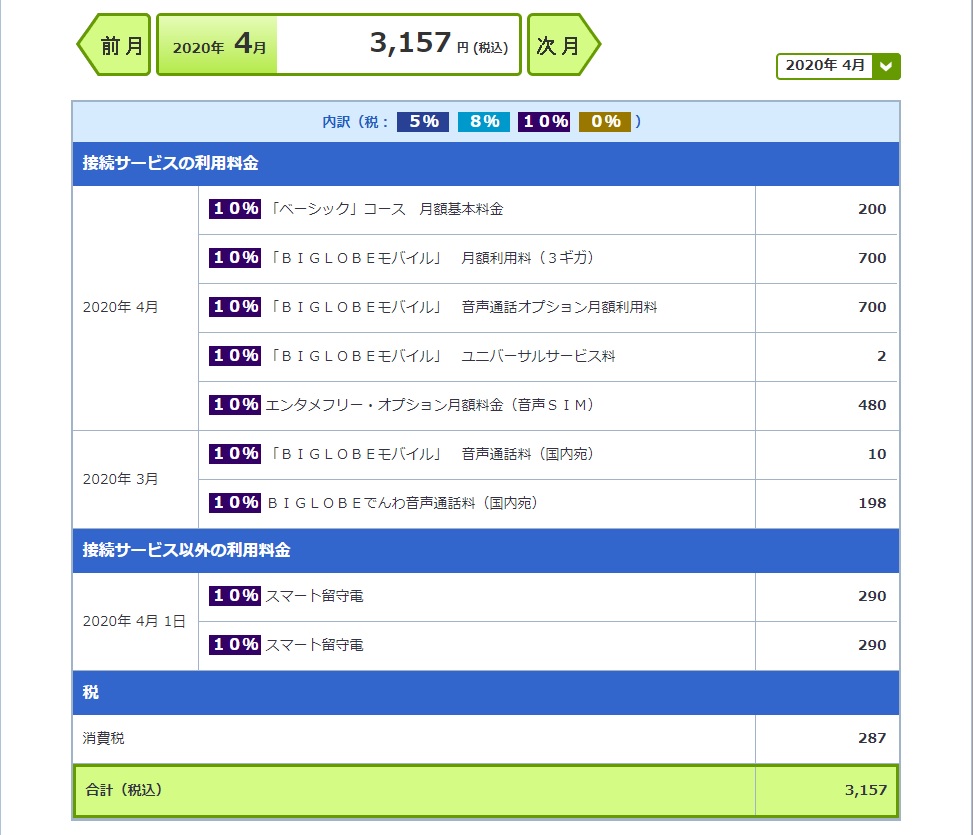Click 接続サービス以外の利用料金 section header
973x835 pixels.
pos(486,551)
